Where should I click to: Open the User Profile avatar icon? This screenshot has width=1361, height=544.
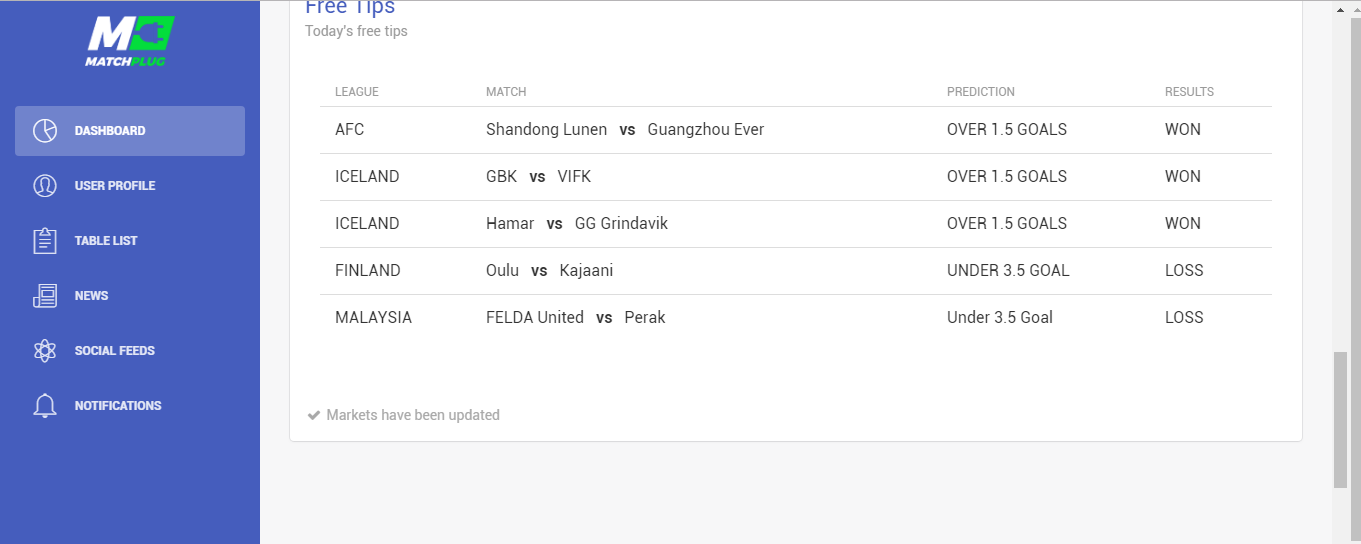(44, 186)
